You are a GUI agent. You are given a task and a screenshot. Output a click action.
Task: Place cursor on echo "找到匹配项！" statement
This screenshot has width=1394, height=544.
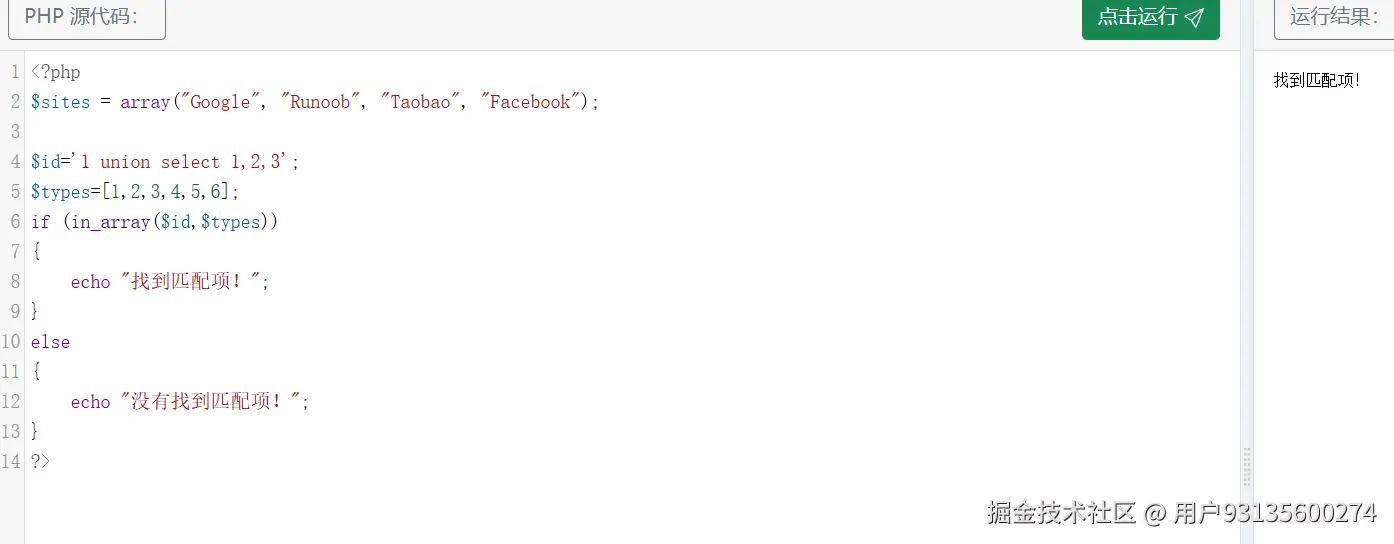[x=170, y=282]
